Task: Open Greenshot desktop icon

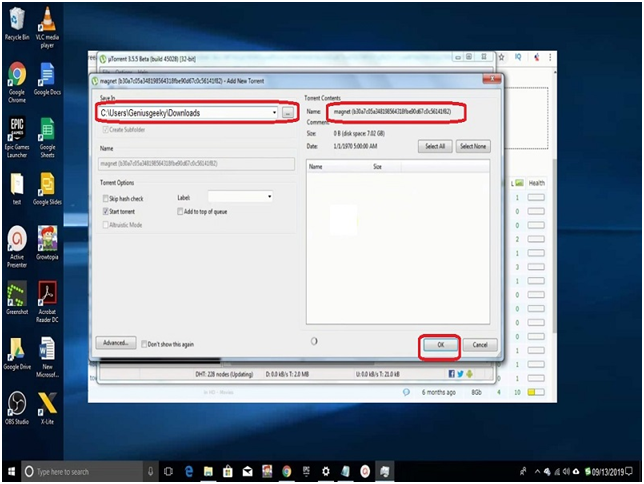Action: click(x=17, y=298)
